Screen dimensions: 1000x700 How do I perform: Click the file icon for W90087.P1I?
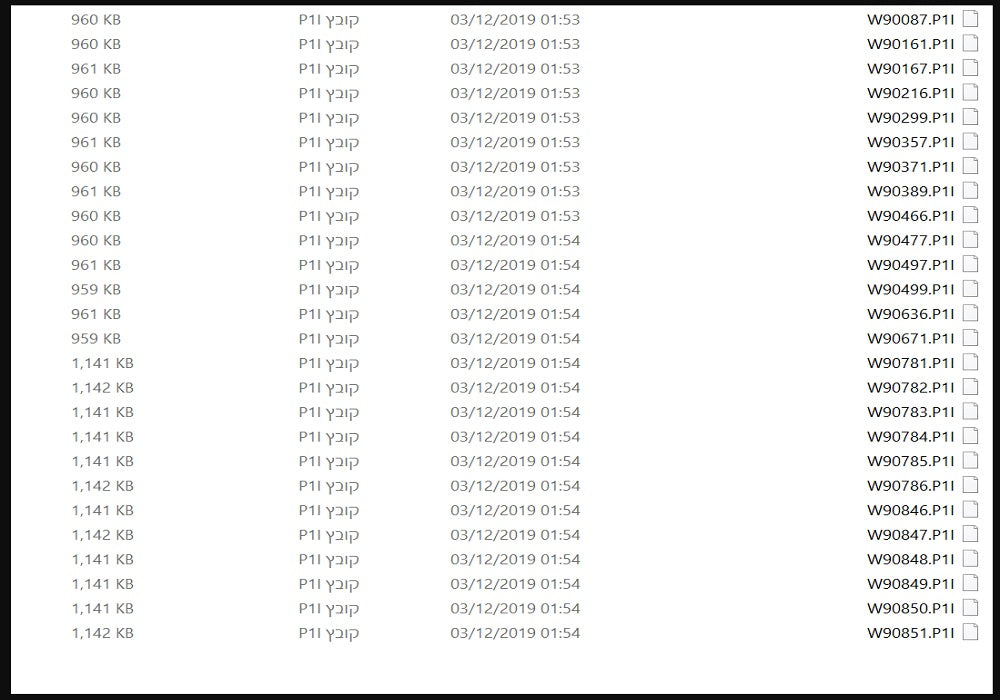[970, 19]
